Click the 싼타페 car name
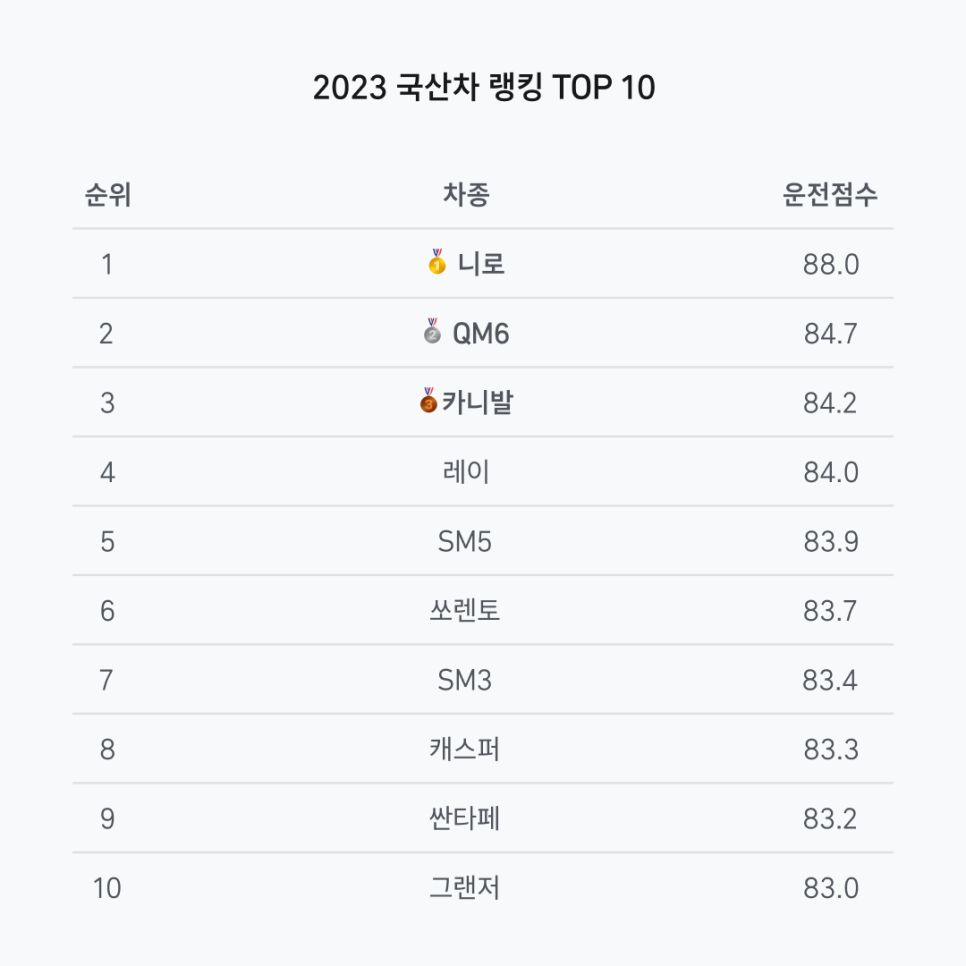 pyautogui.click(x=465, y=819)
